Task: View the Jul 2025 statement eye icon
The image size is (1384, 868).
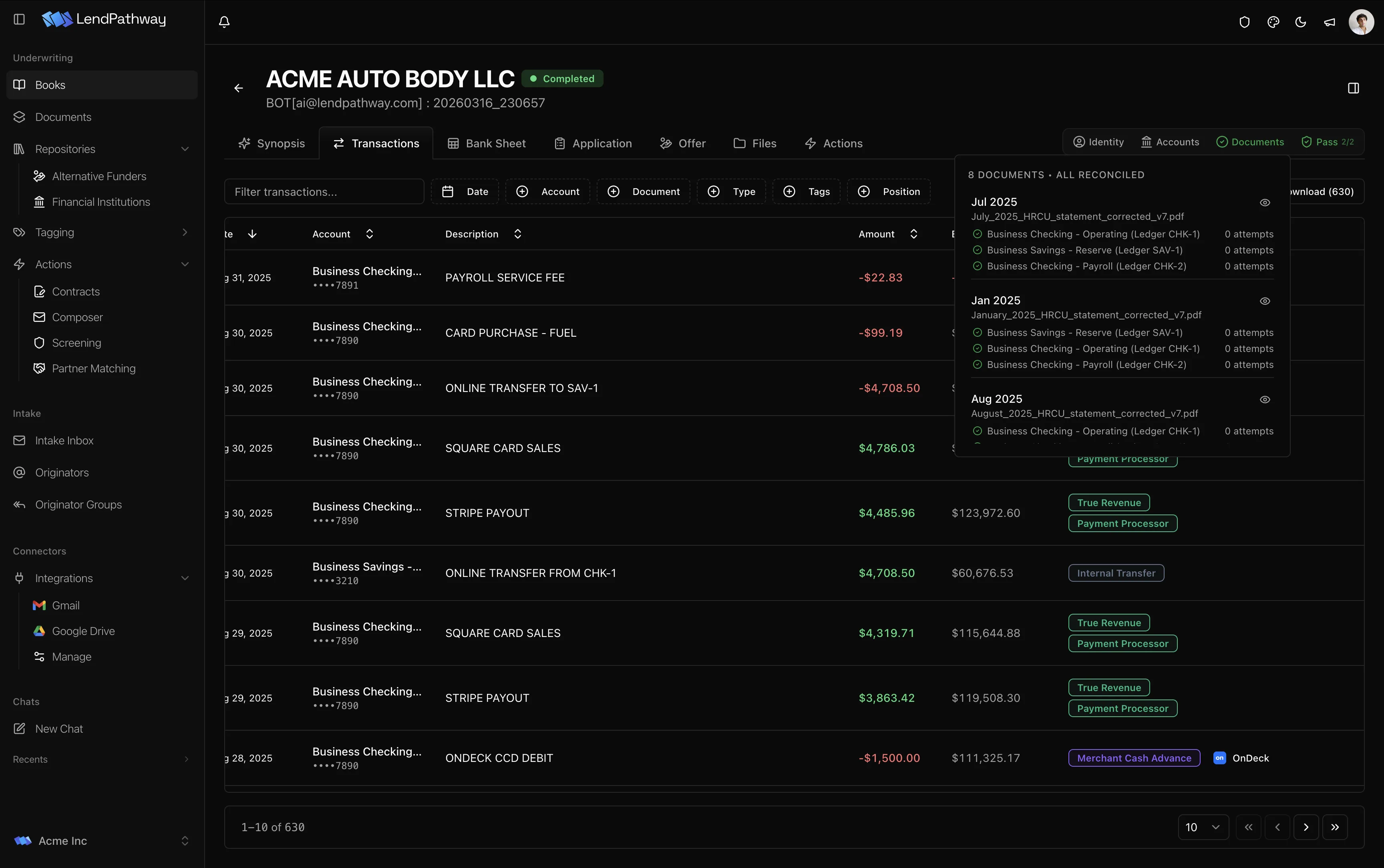Action: pos(1265,203)
